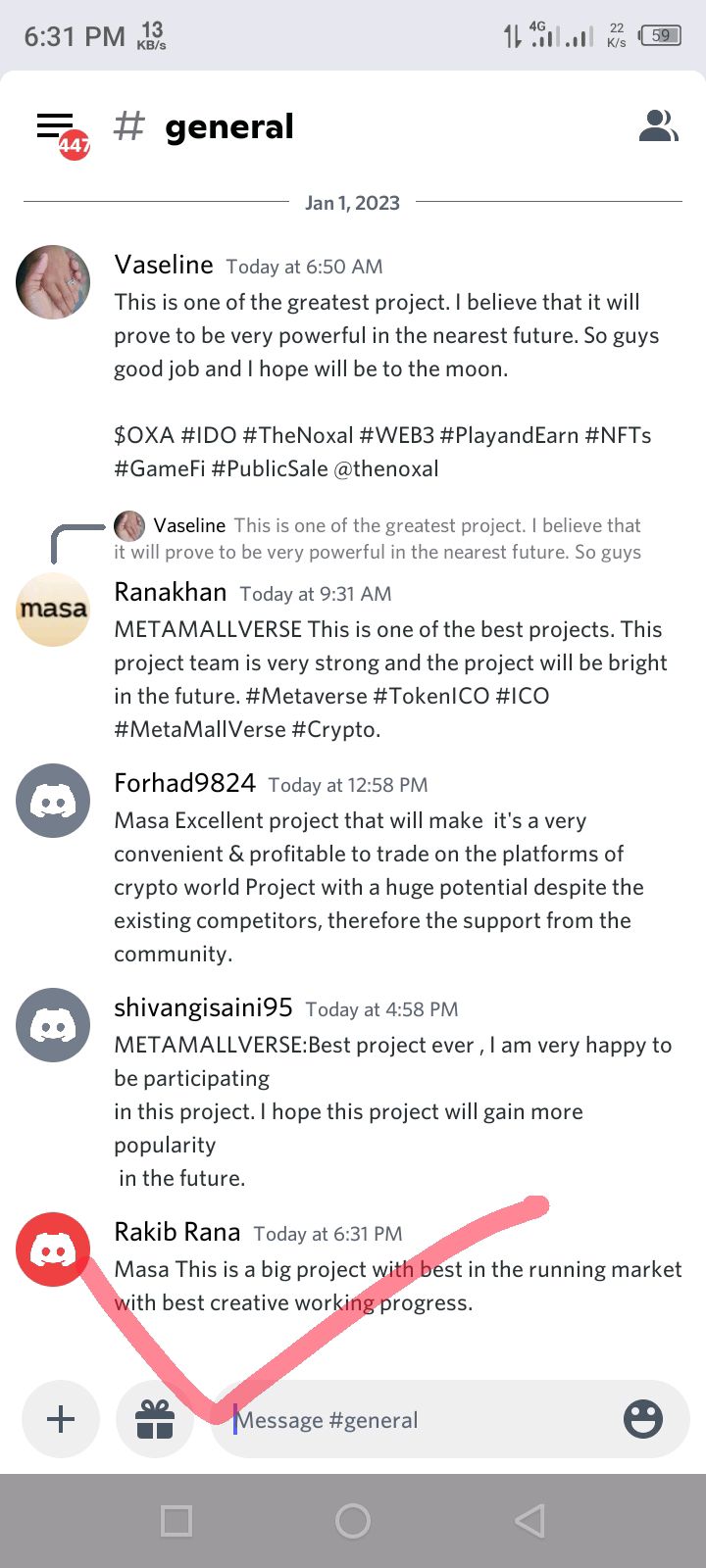Tap shivangisaini95's grey Discord avatar
The image size is (706, 1568).
pyautogui.click(x=53, y=1025)
